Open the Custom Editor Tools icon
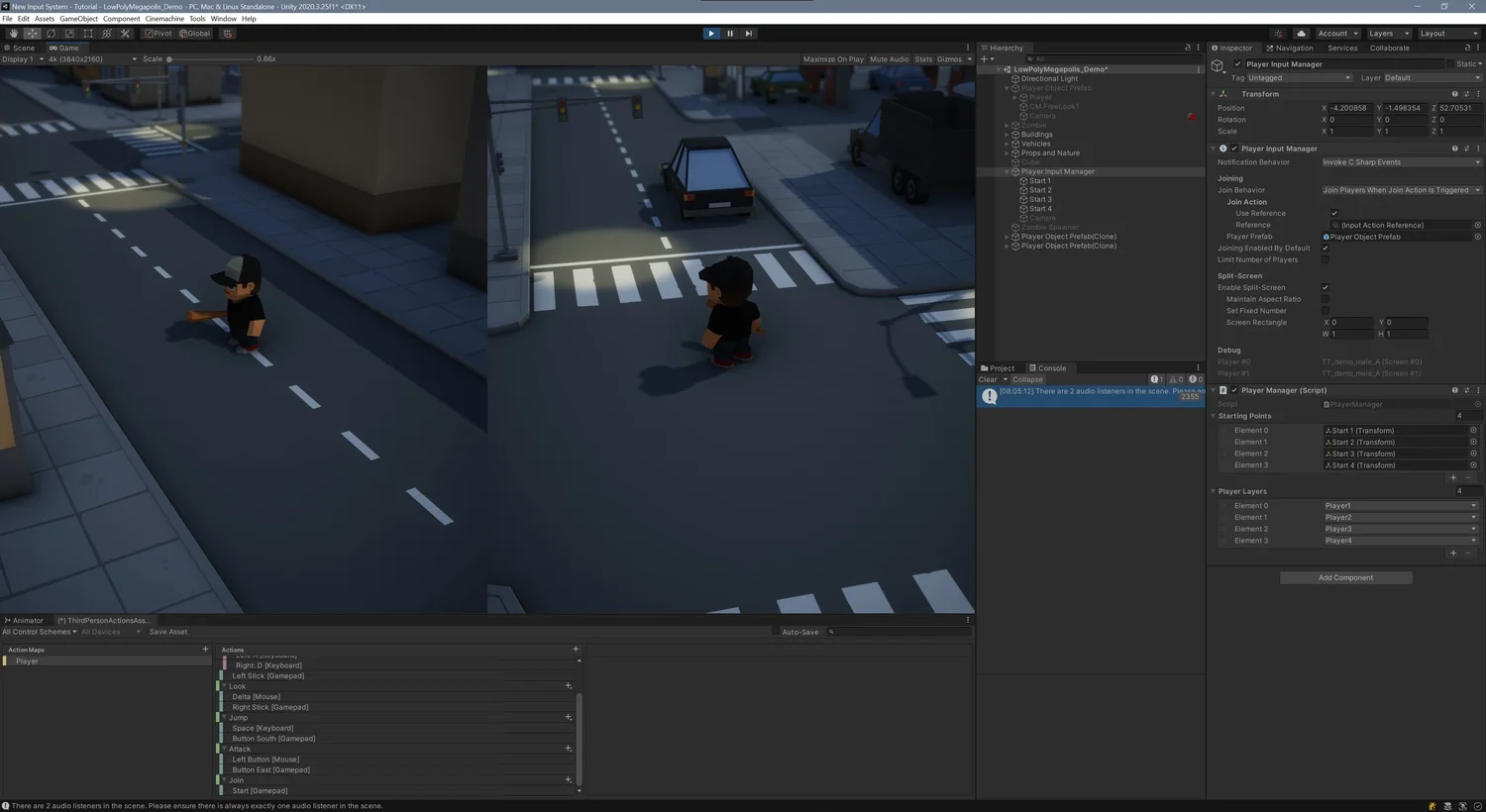1486x812 pixels. 124,33
